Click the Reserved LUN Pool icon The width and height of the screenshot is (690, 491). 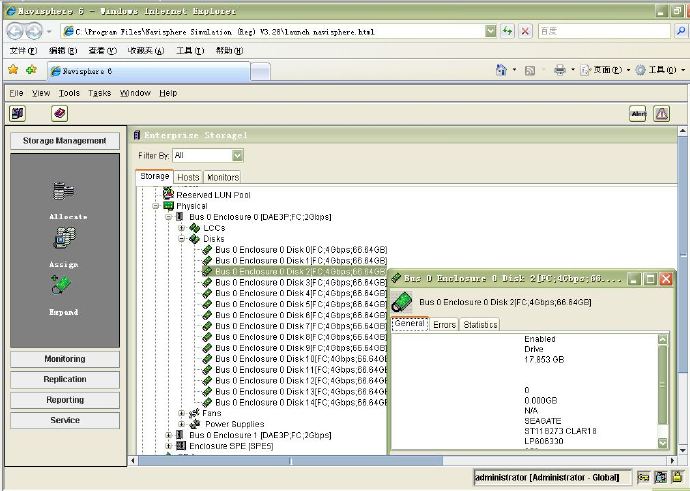[x=169, y=194]
